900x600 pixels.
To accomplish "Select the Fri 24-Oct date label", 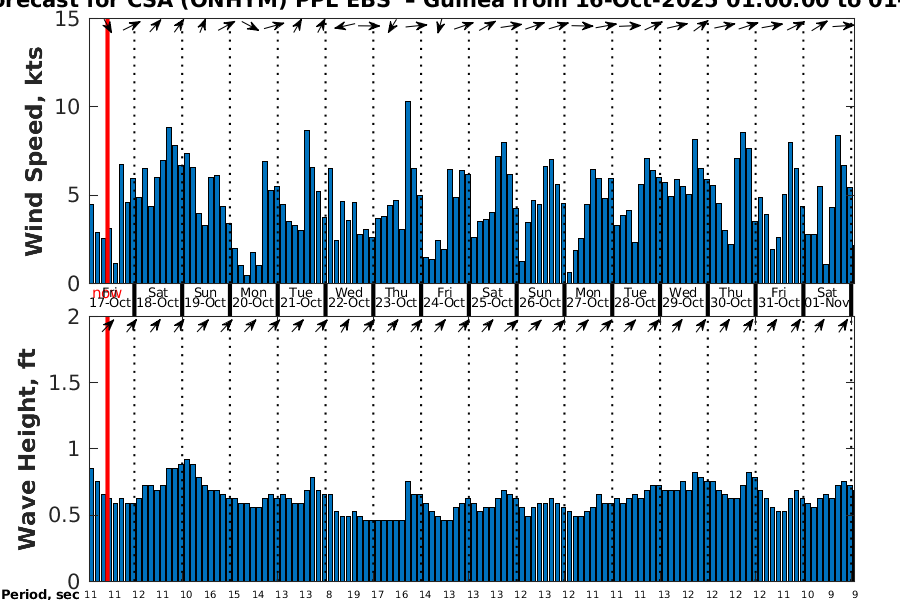I will tap(444, 297).
